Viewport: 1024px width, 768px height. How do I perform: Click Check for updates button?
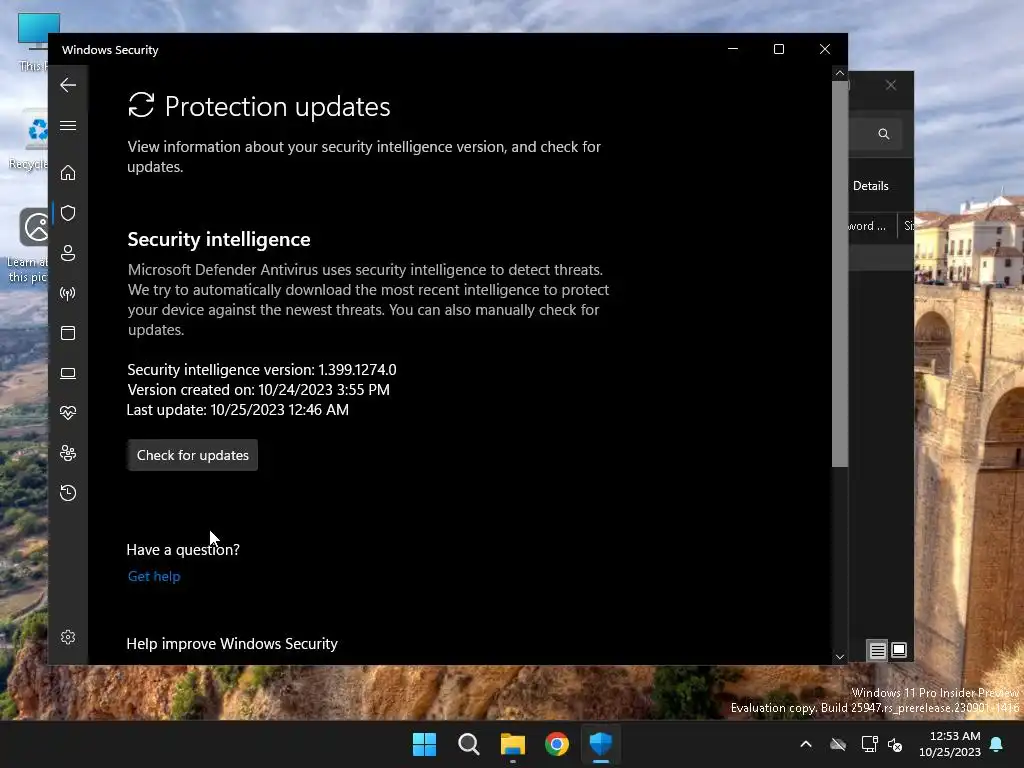point(193,455)
